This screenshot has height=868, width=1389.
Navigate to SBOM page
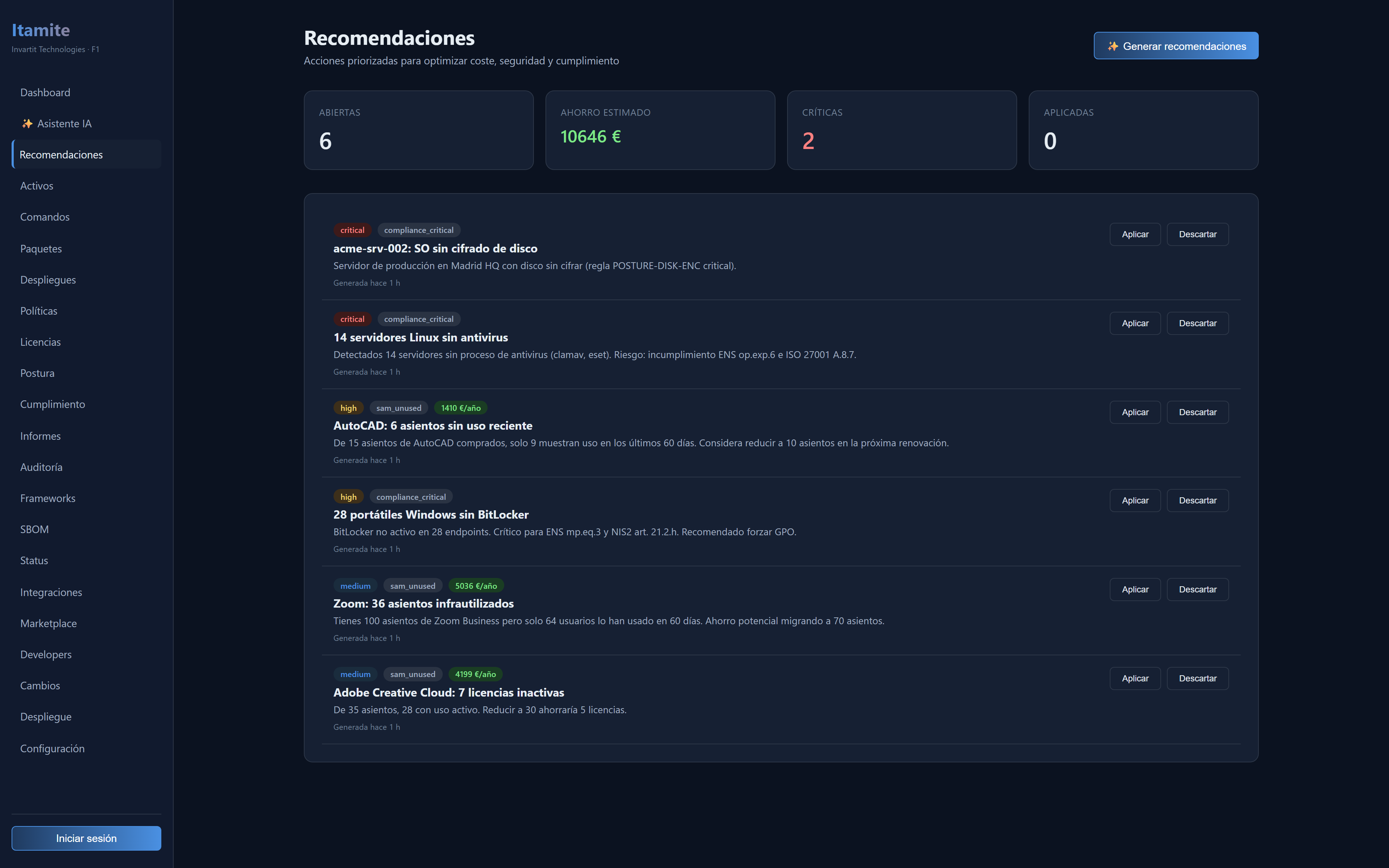pos(34,529)
